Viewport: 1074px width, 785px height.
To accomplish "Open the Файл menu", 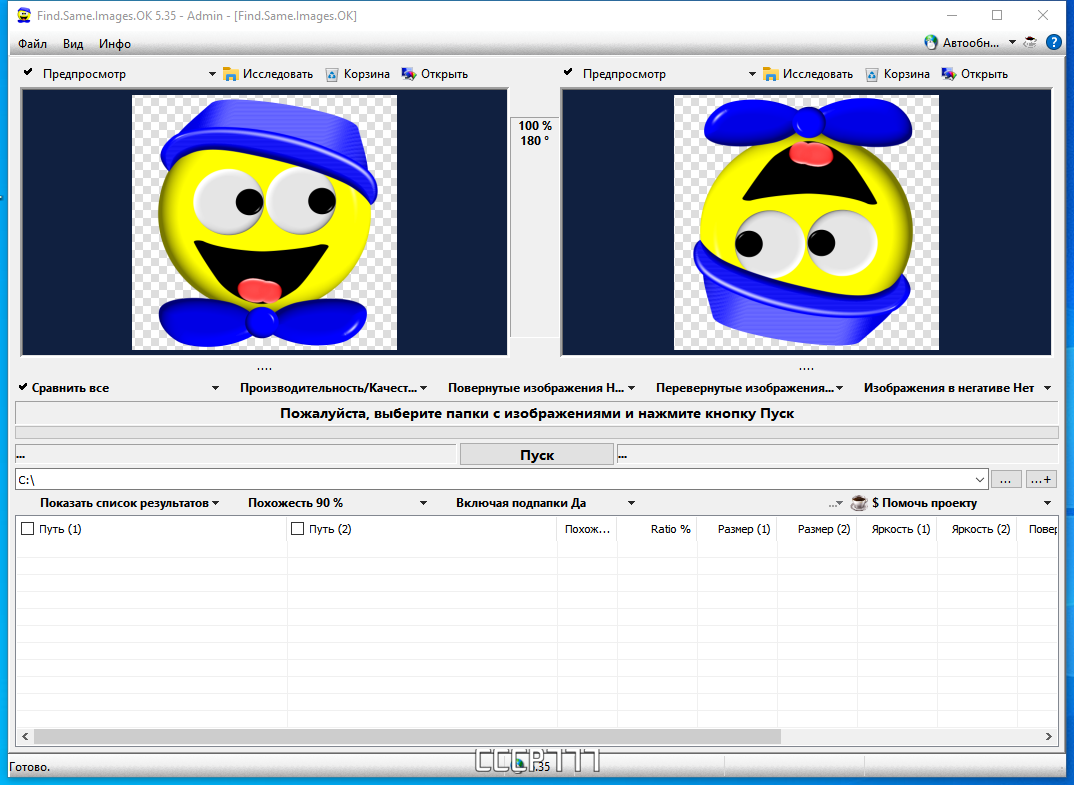I will 31,43.
